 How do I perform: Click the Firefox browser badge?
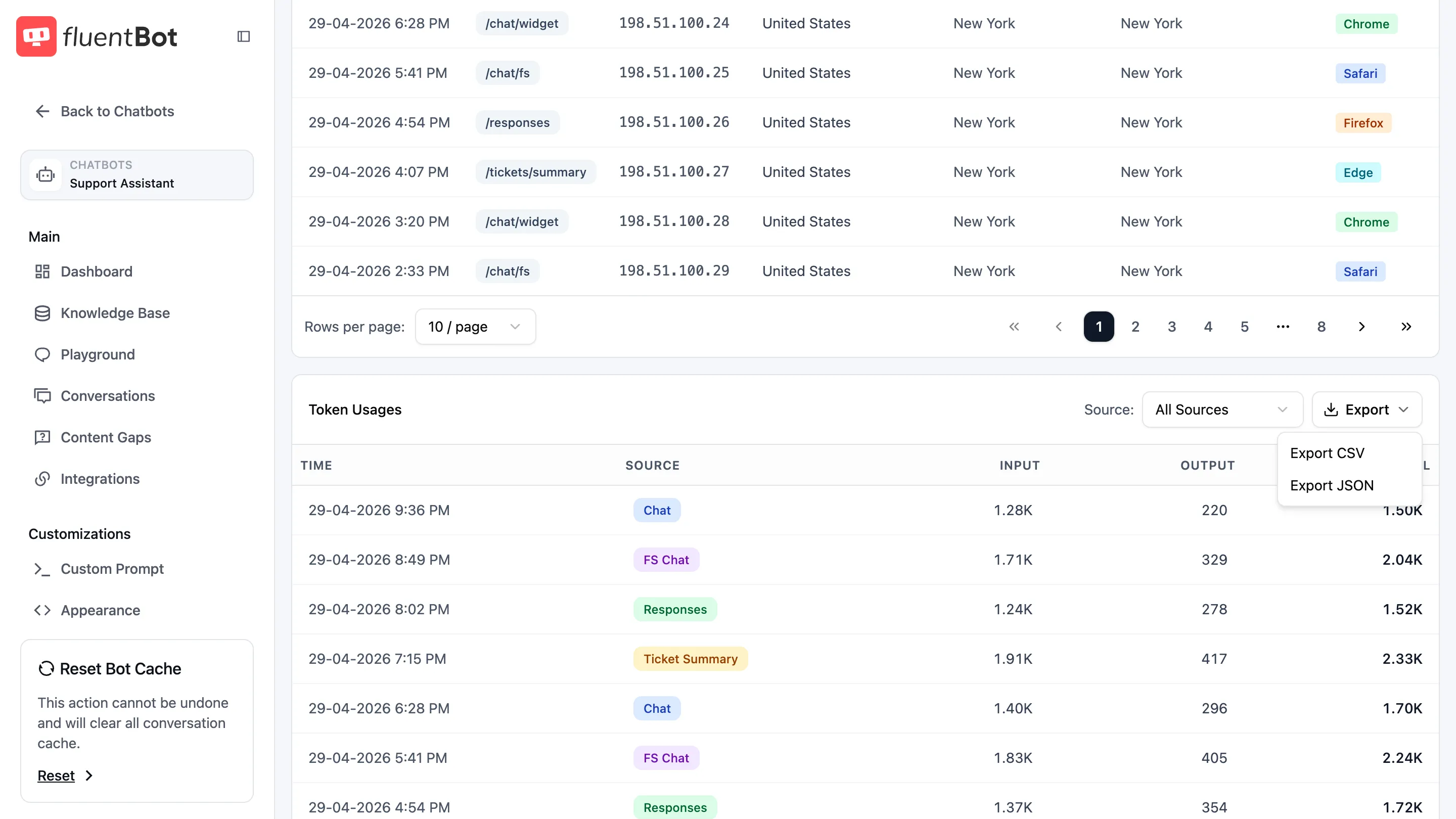[1363, 123]
